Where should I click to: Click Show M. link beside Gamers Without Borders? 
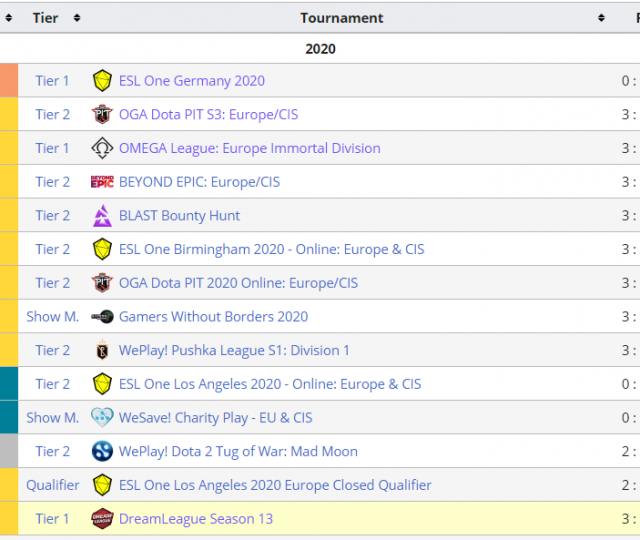pos(52,317)
